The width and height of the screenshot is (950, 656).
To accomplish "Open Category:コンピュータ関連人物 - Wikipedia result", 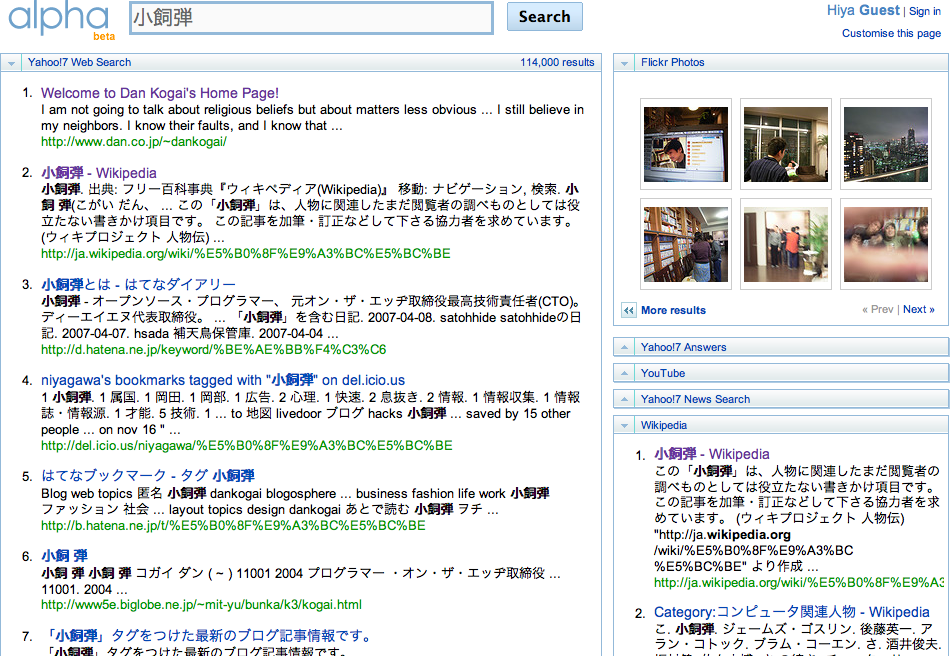I will (792, 612).
